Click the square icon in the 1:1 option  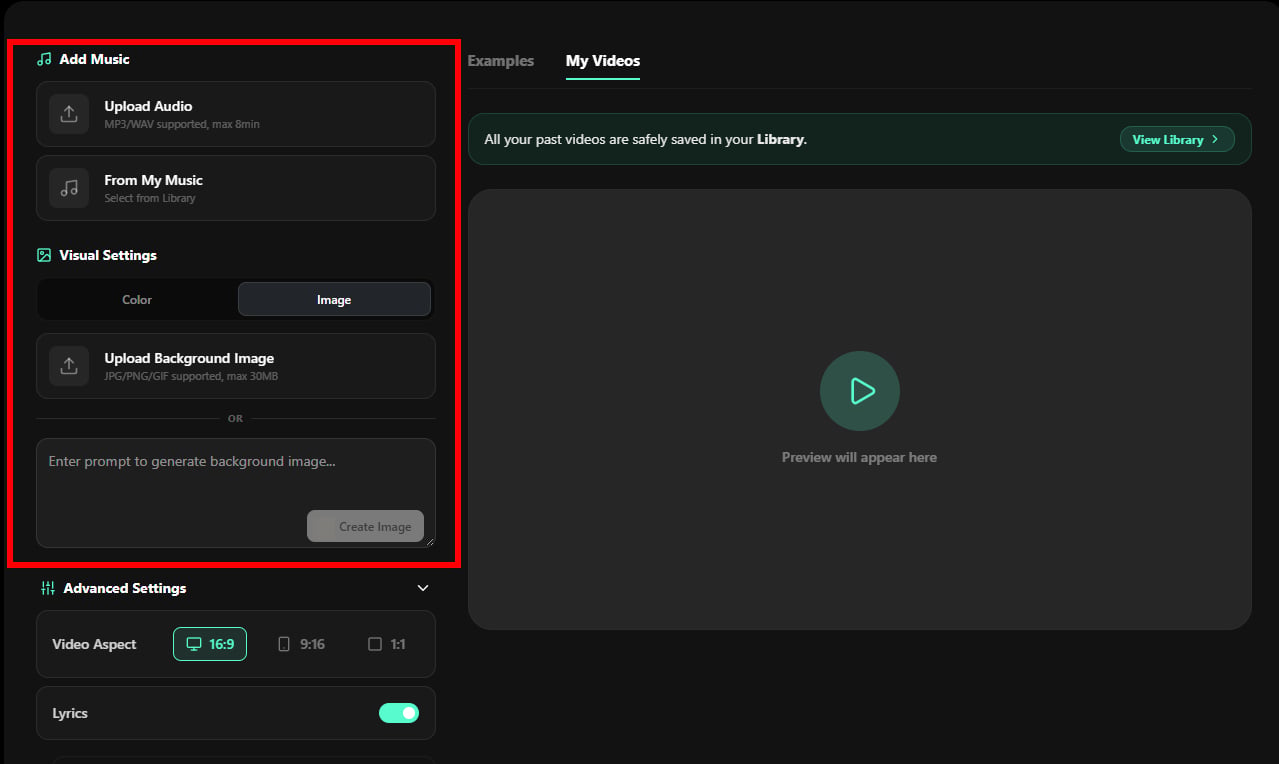click(375, 644)
